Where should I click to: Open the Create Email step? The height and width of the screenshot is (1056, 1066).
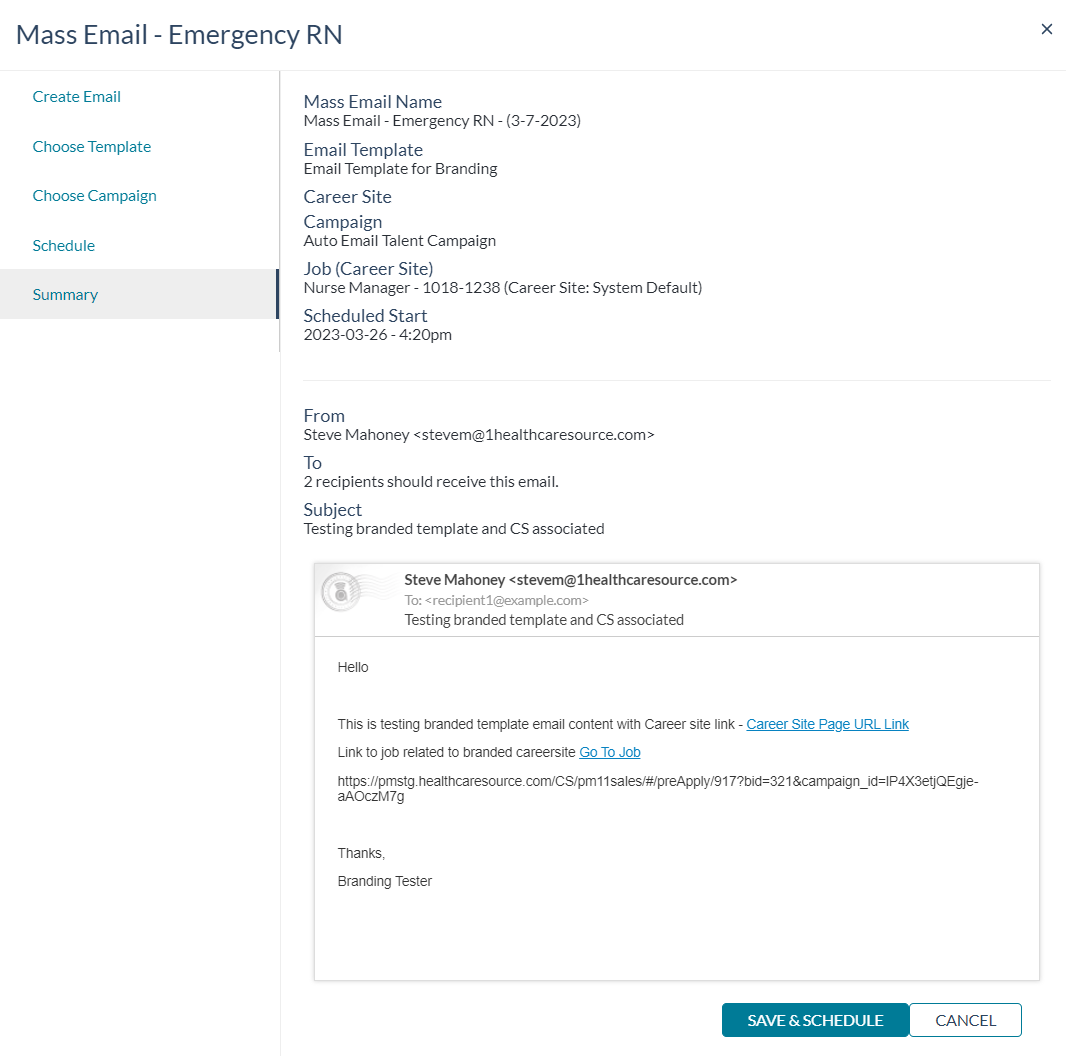point(77,97)
